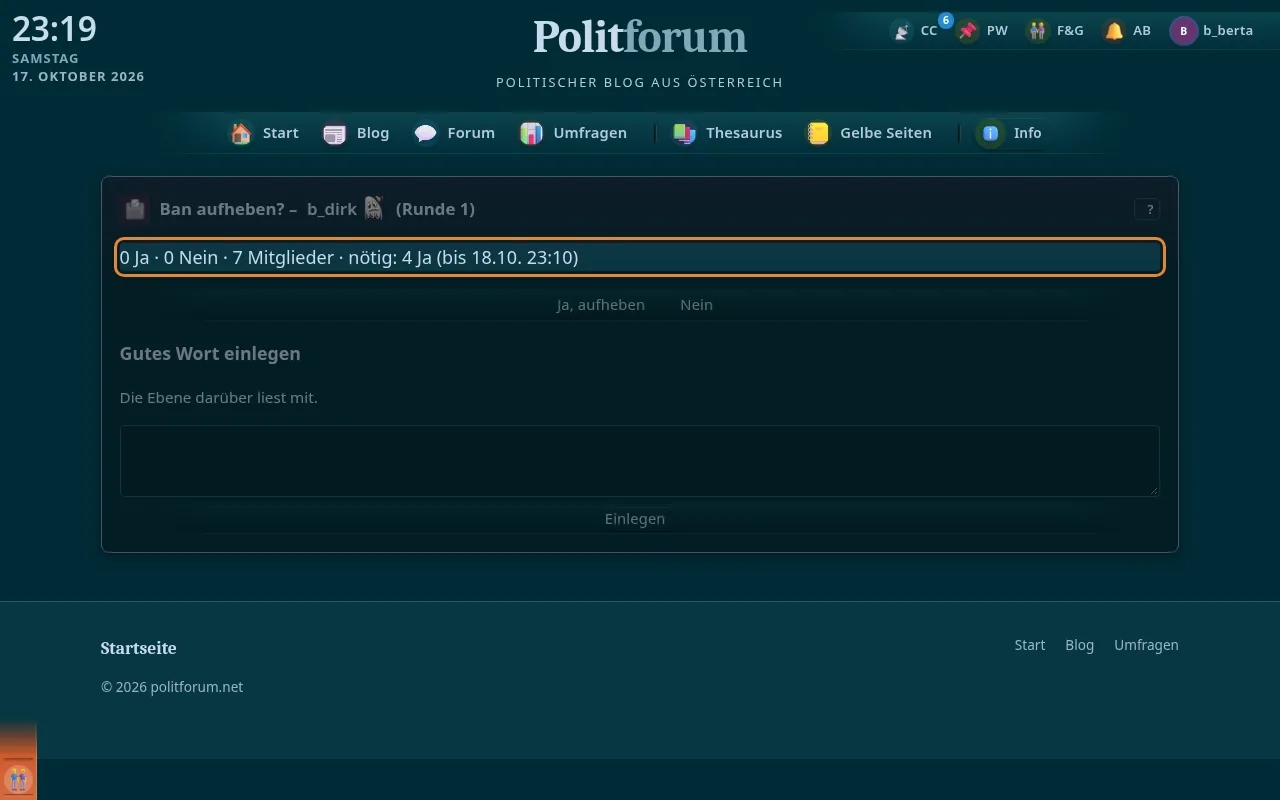Follow footer Umfragen link
Image resolution: width=1280 pixels, height=800 pixels.
[x=1146, y=645]
